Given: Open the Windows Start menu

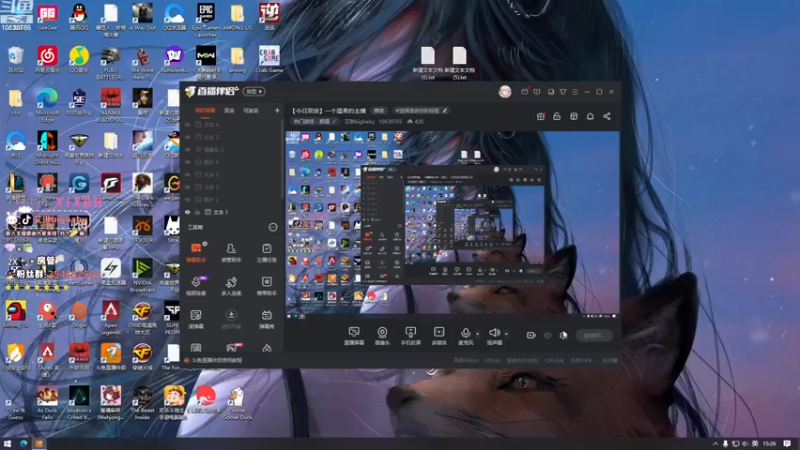Looking at the screenshot, I should pos(8,444).
